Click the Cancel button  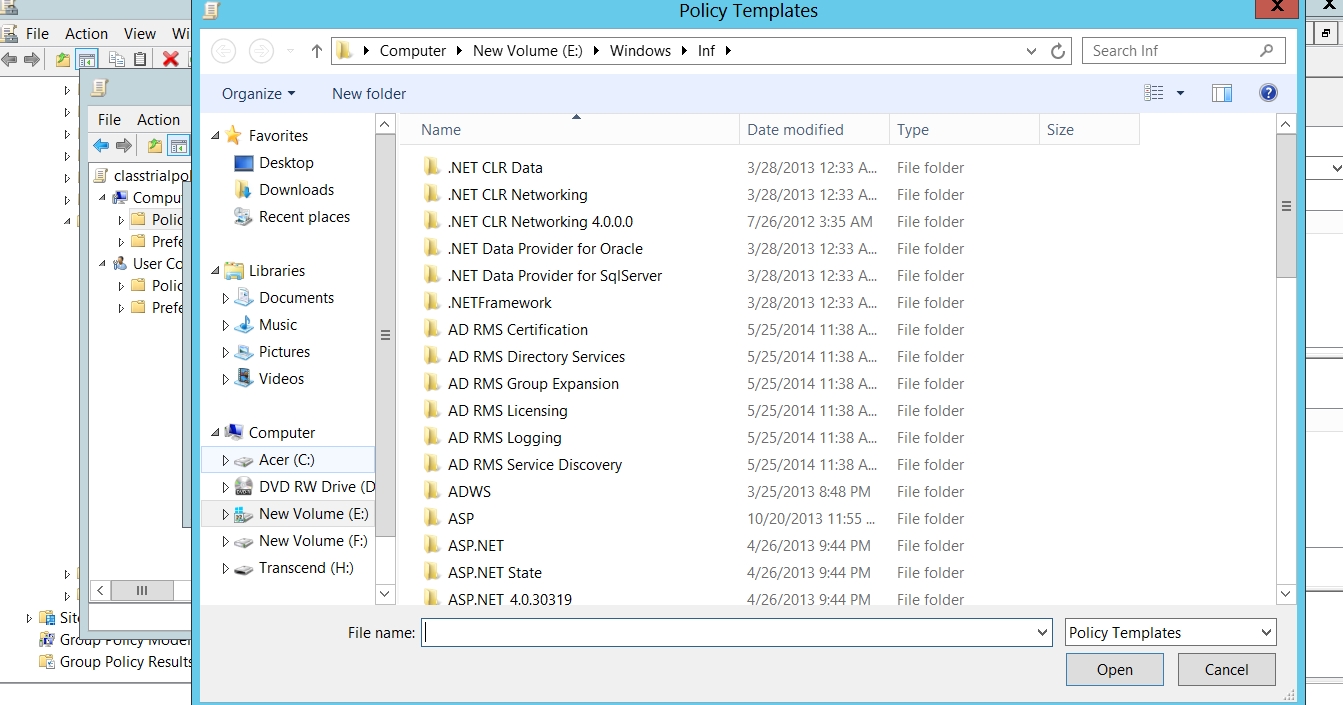[1226, 670]
